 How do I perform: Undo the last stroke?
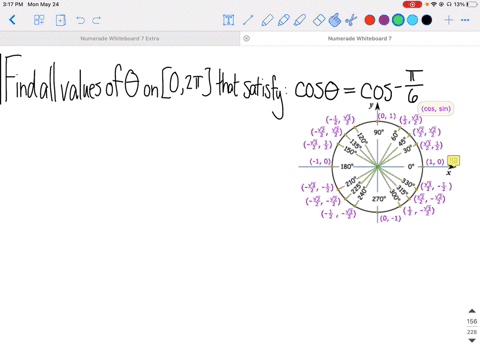pos(80,20)
